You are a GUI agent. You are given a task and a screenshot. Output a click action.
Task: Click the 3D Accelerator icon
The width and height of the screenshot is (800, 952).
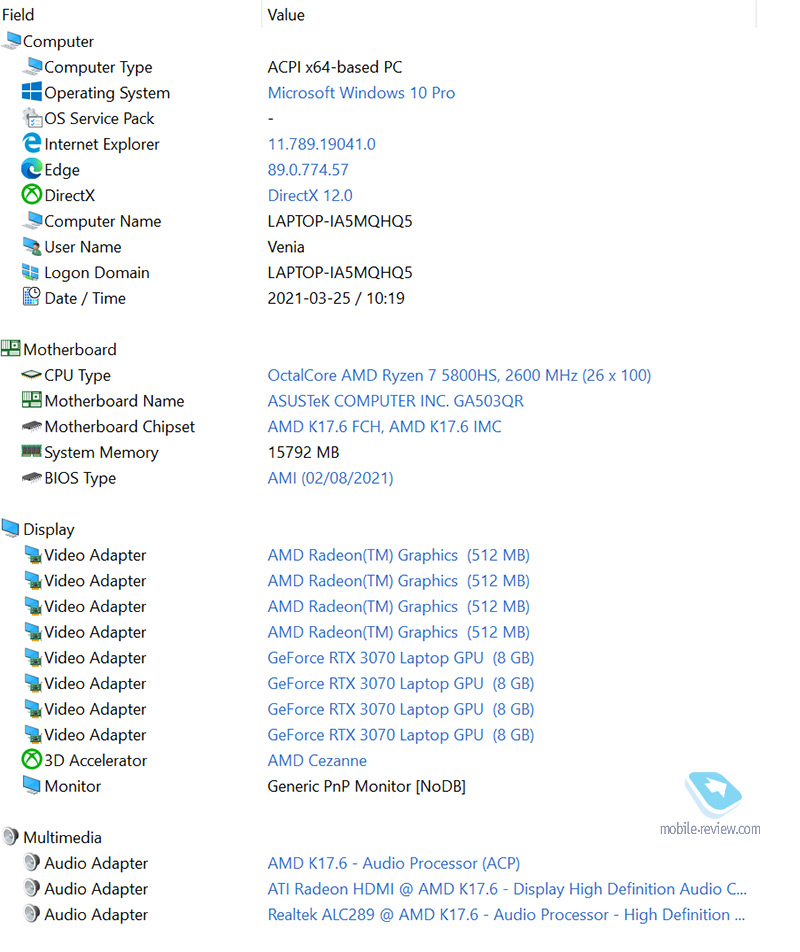pyautogui.click(x=32, y=760)
